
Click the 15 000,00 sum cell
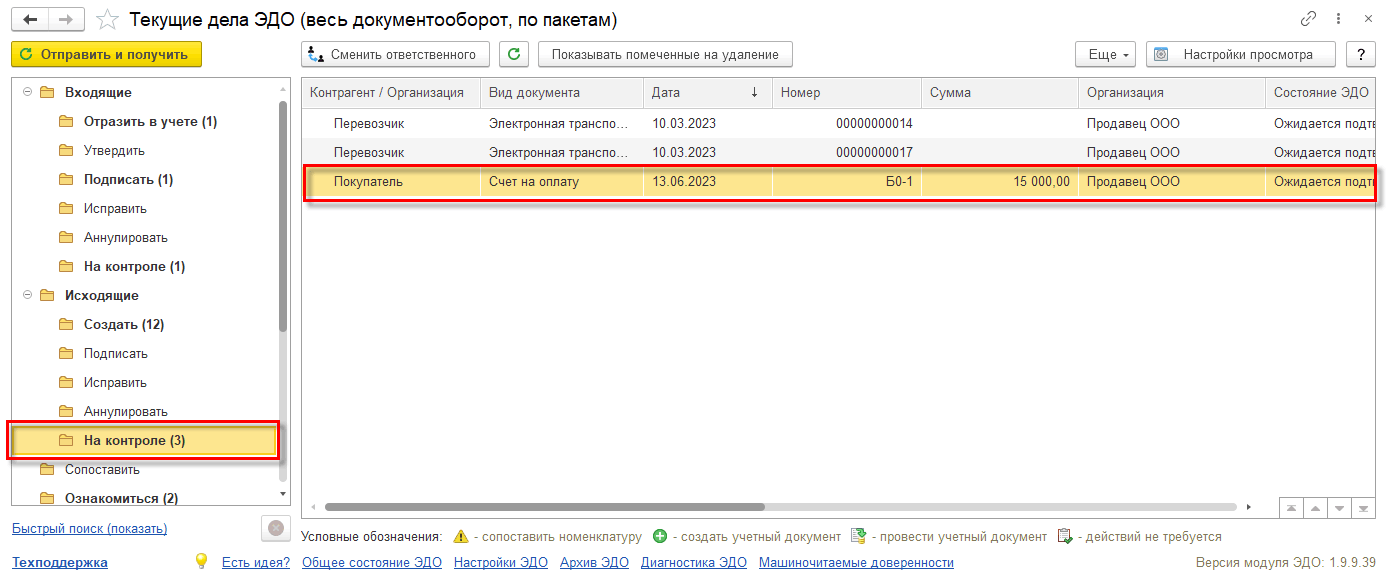[x=1000, y=182]
